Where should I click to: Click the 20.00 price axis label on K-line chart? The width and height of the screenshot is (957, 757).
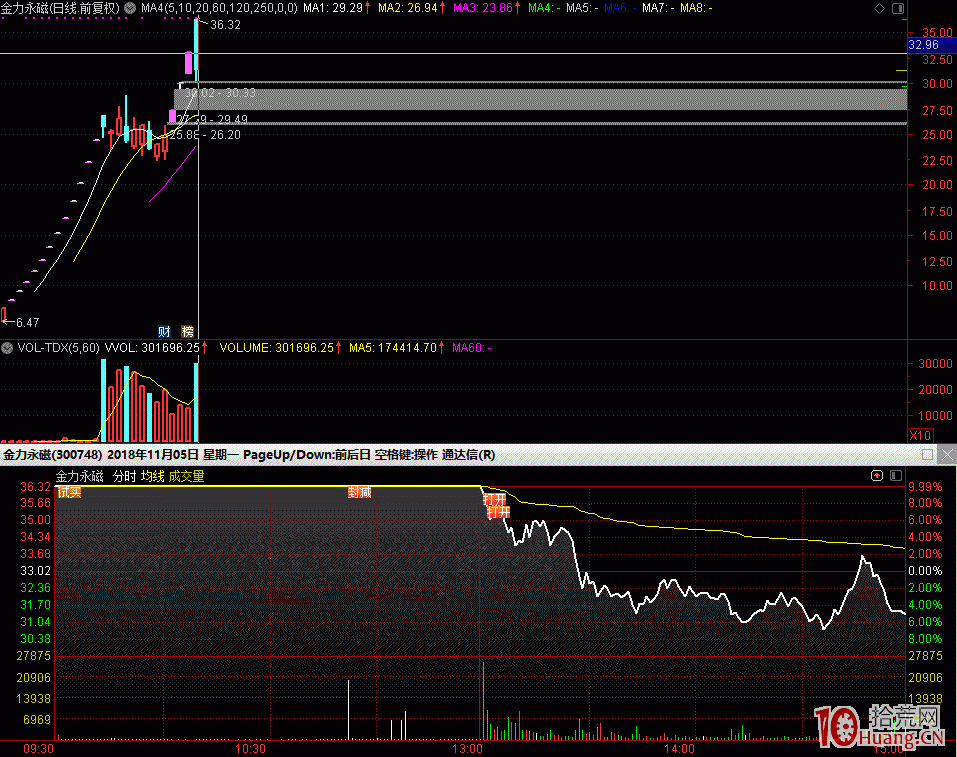(937, 184)
